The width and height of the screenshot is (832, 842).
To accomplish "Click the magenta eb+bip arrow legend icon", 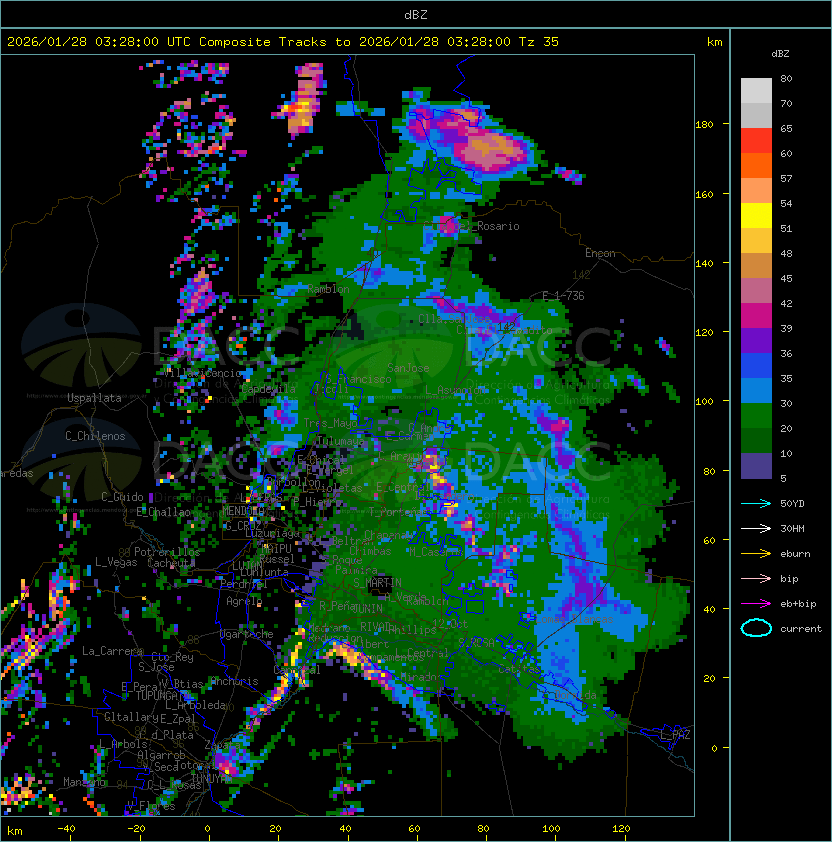I will [x=756, y=604].
